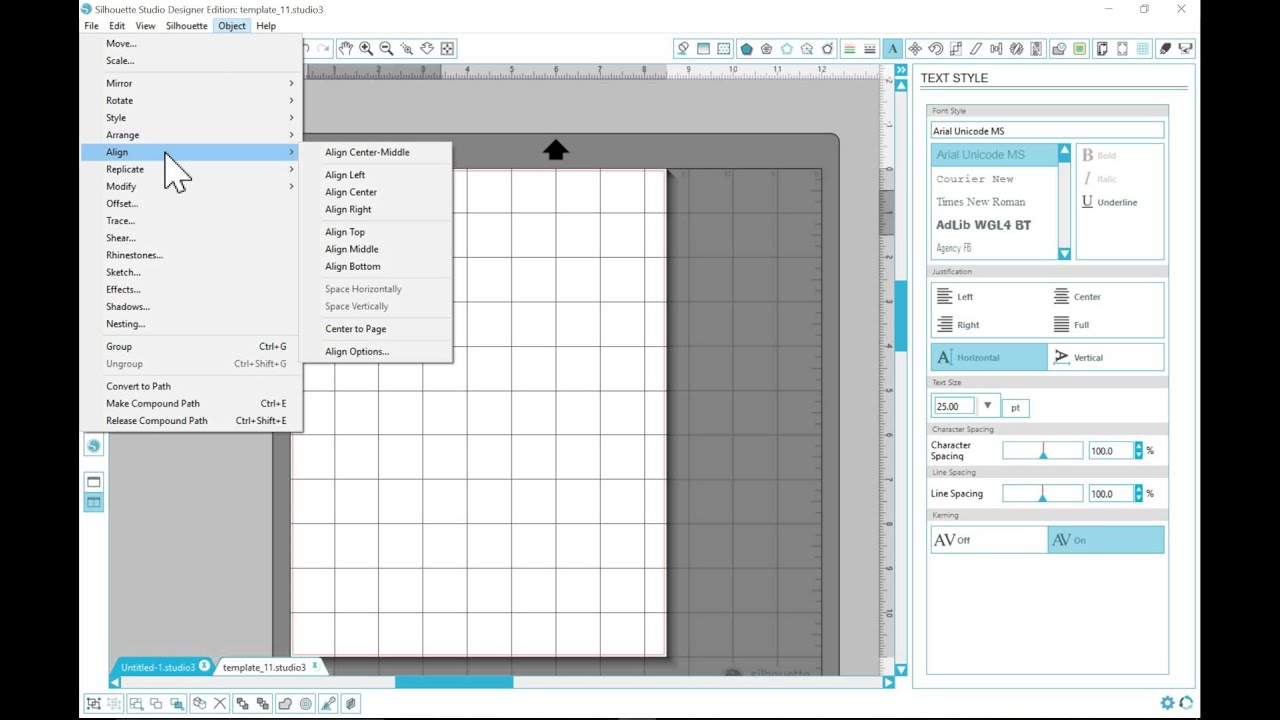Click the Send to Back icon
The width and height of the screenshot is (1280, 720).
tap(263, 704)
